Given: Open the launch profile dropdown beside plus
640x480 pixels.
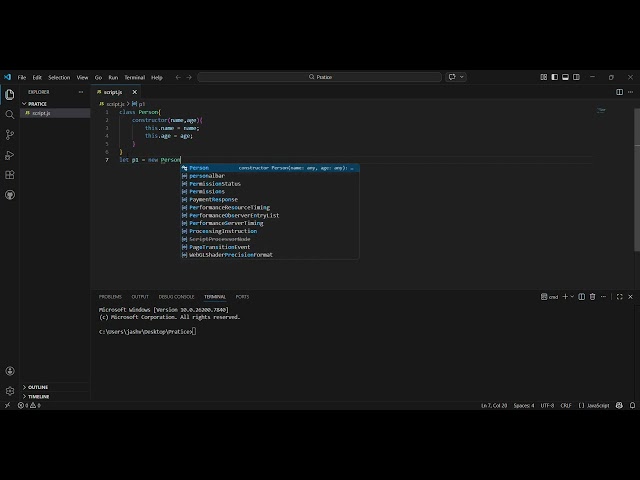Looking at the screenshot, I should 572,297.
